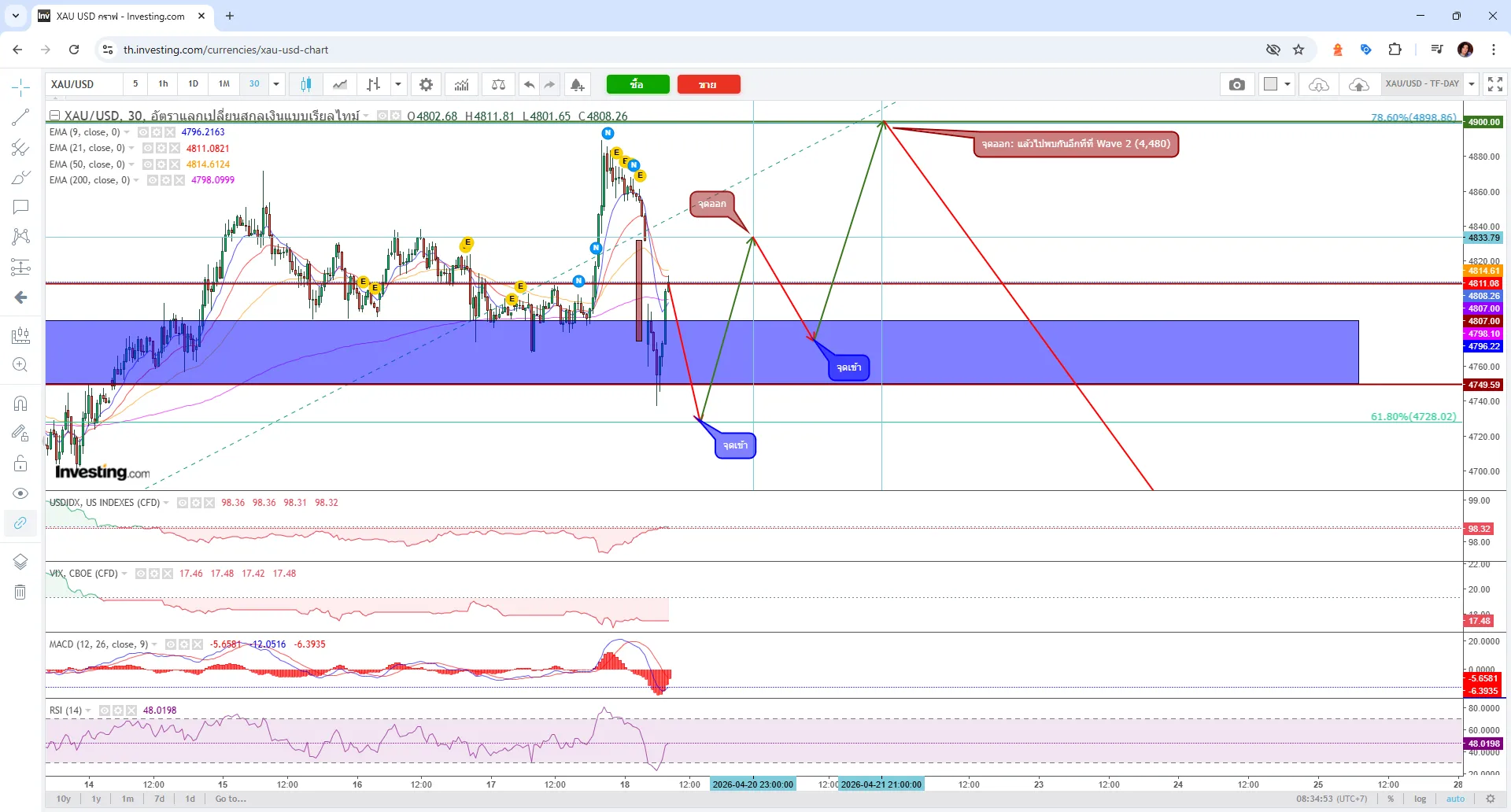Viewport: 1511px width, 812px height.
Task: Toggle lock all drawing tools
Action: coord(21,463)
